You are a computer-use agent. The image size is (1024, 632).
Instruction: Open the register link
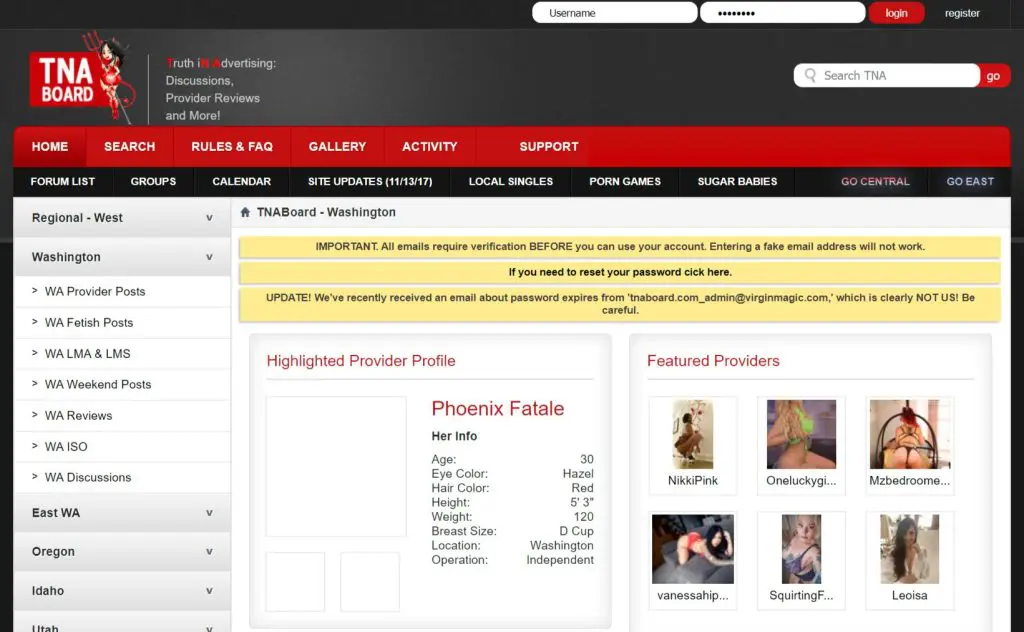pos(962,13)
